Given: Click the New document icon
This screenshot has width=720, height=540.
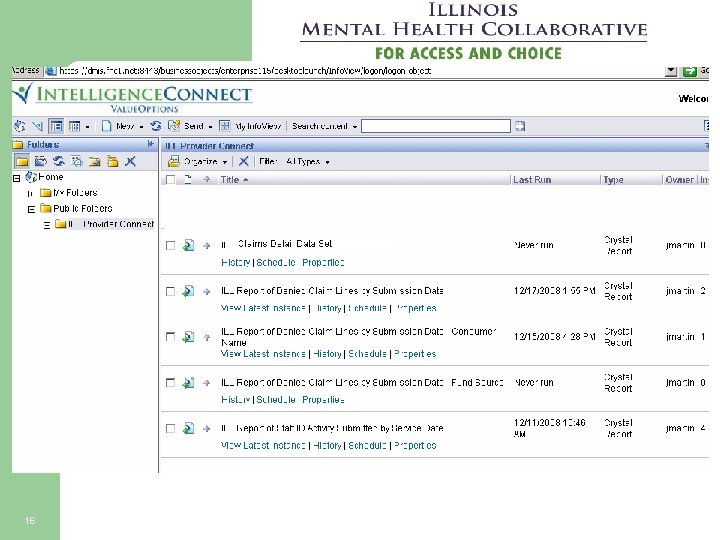Looking at the screenshot, I should pyautogui.click(x=107, y=126).
